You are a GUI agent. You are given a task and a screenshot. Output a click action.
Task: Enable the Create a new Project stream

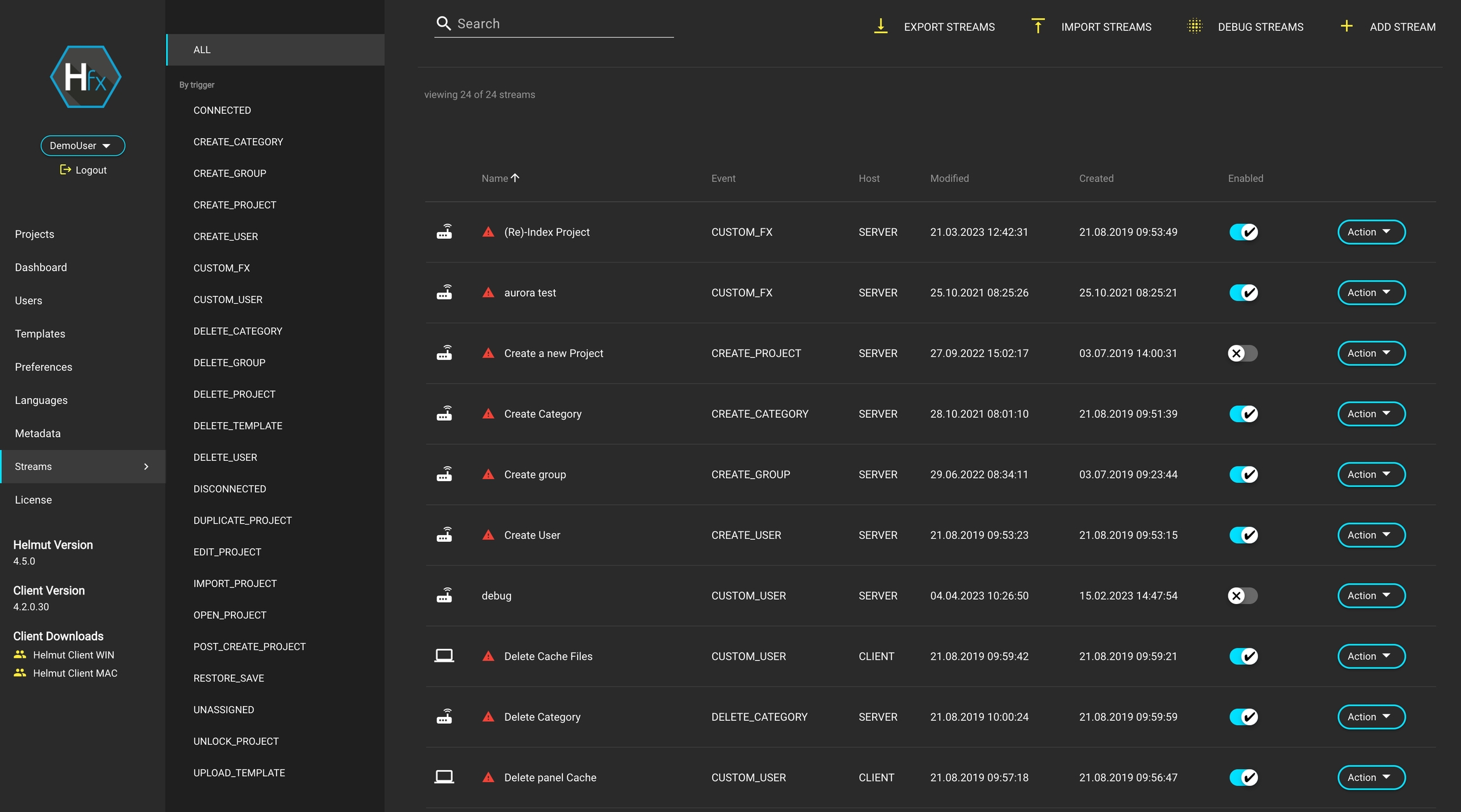click(1242, 353)
